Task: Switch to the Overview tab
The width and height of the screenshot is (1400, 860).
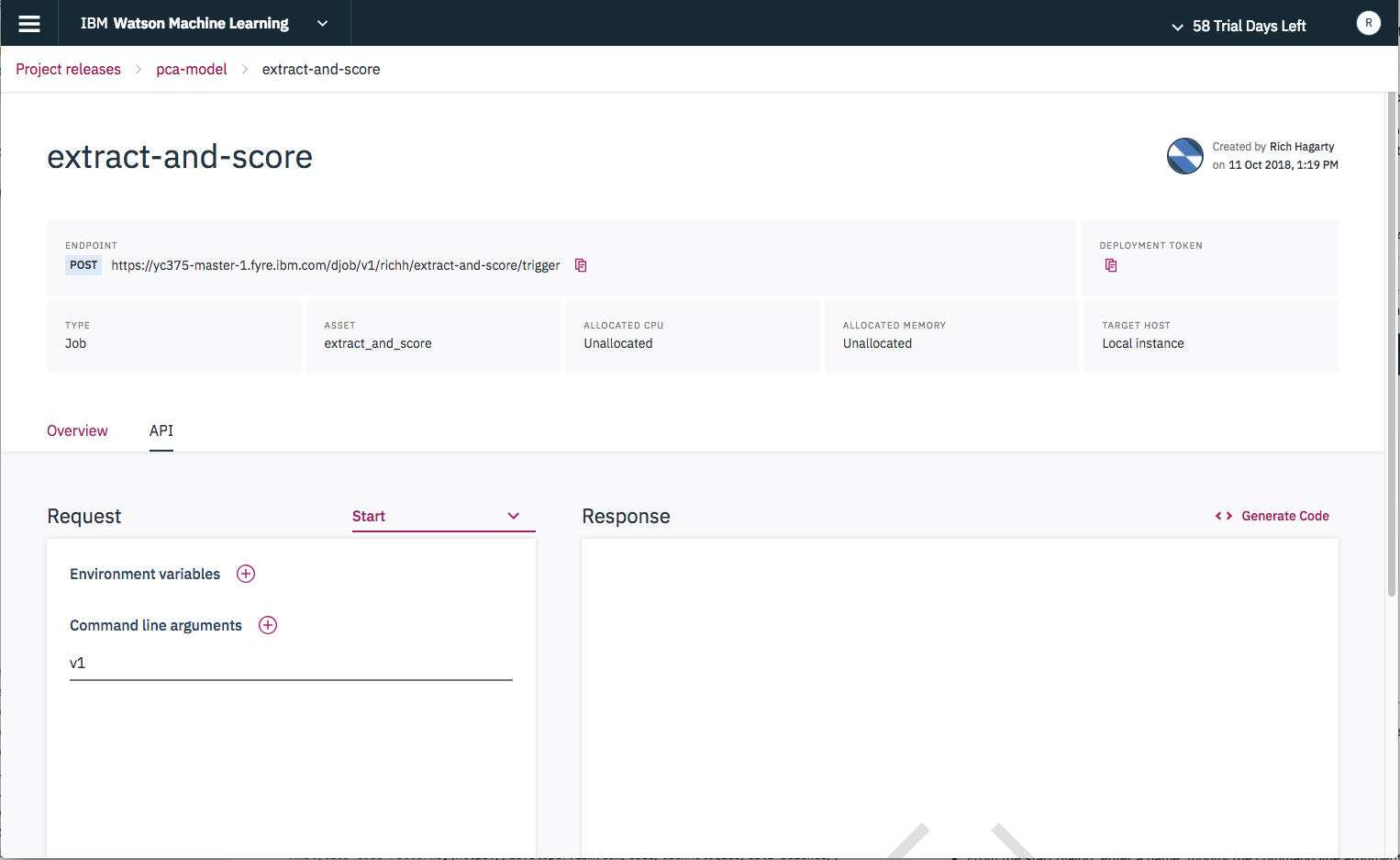Action: point(77,430)
